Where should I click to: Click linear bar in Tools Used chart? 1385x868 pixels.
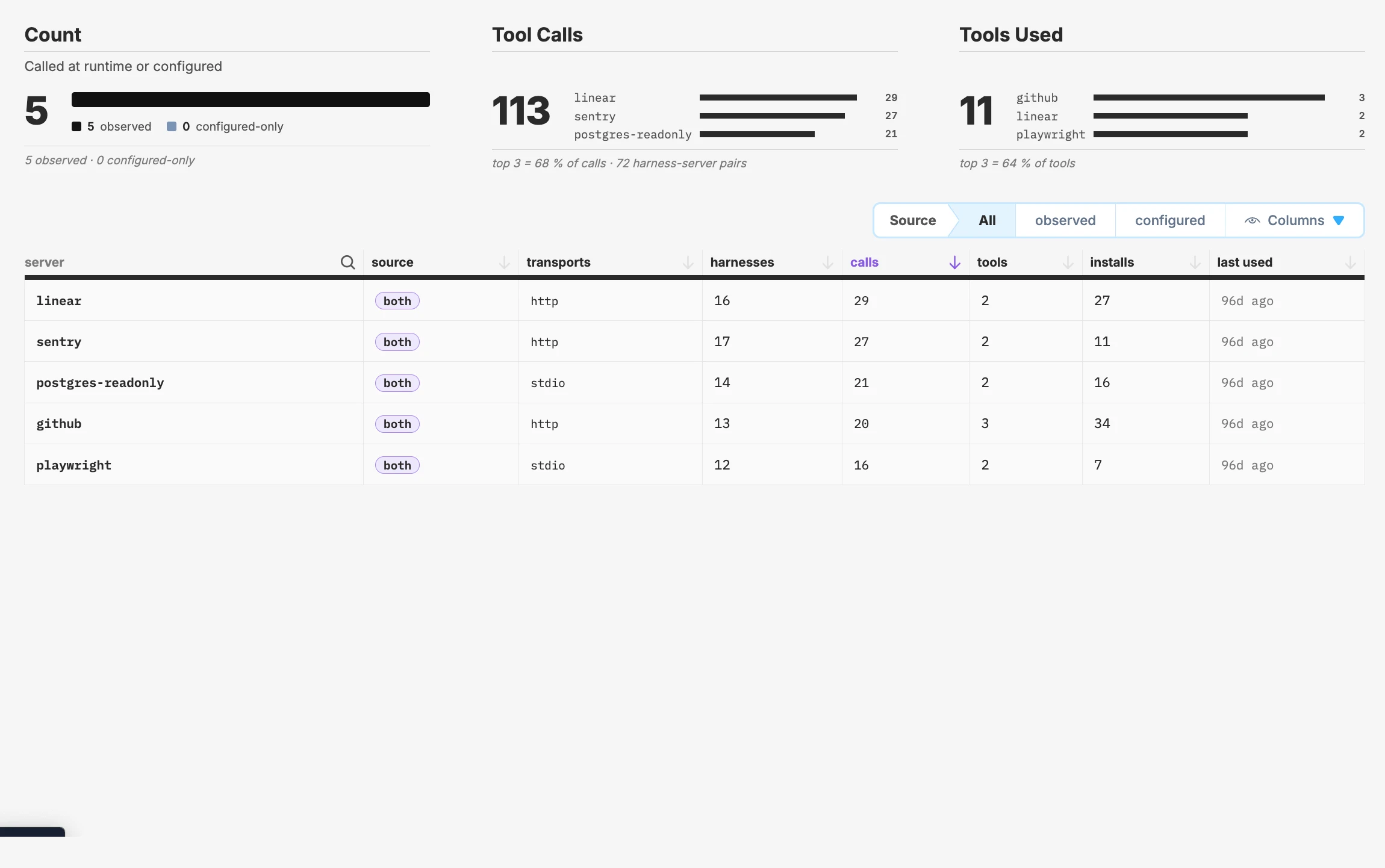click(x=1170, y=116)
